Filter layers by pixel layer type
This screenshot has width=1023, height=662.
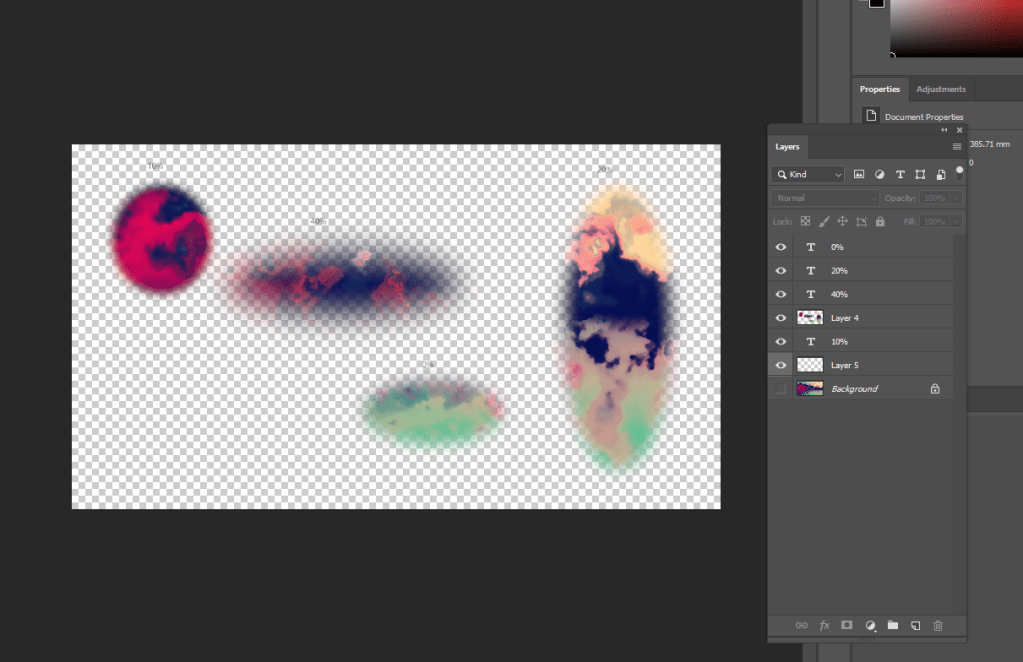click(x=859, y=174)
